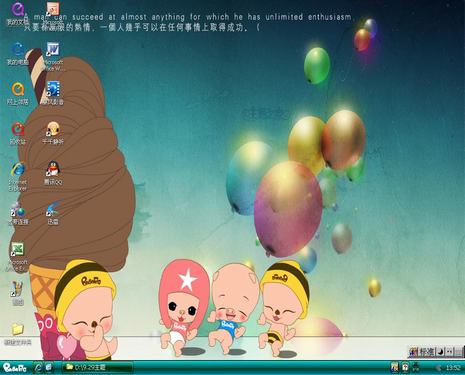Open the PandaPig Start button
Viewport: 465px width, 375px height.
pos(15,368)
